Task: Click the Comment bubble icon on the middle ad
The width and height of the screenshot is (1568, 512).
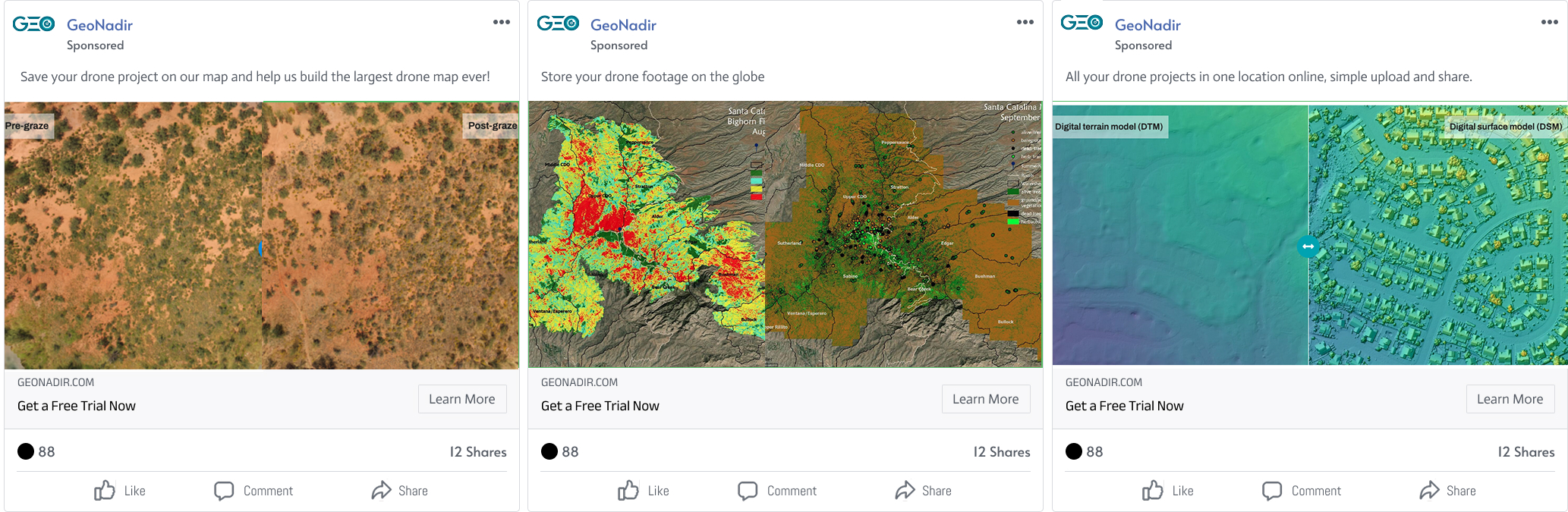Action: [748, 491]
